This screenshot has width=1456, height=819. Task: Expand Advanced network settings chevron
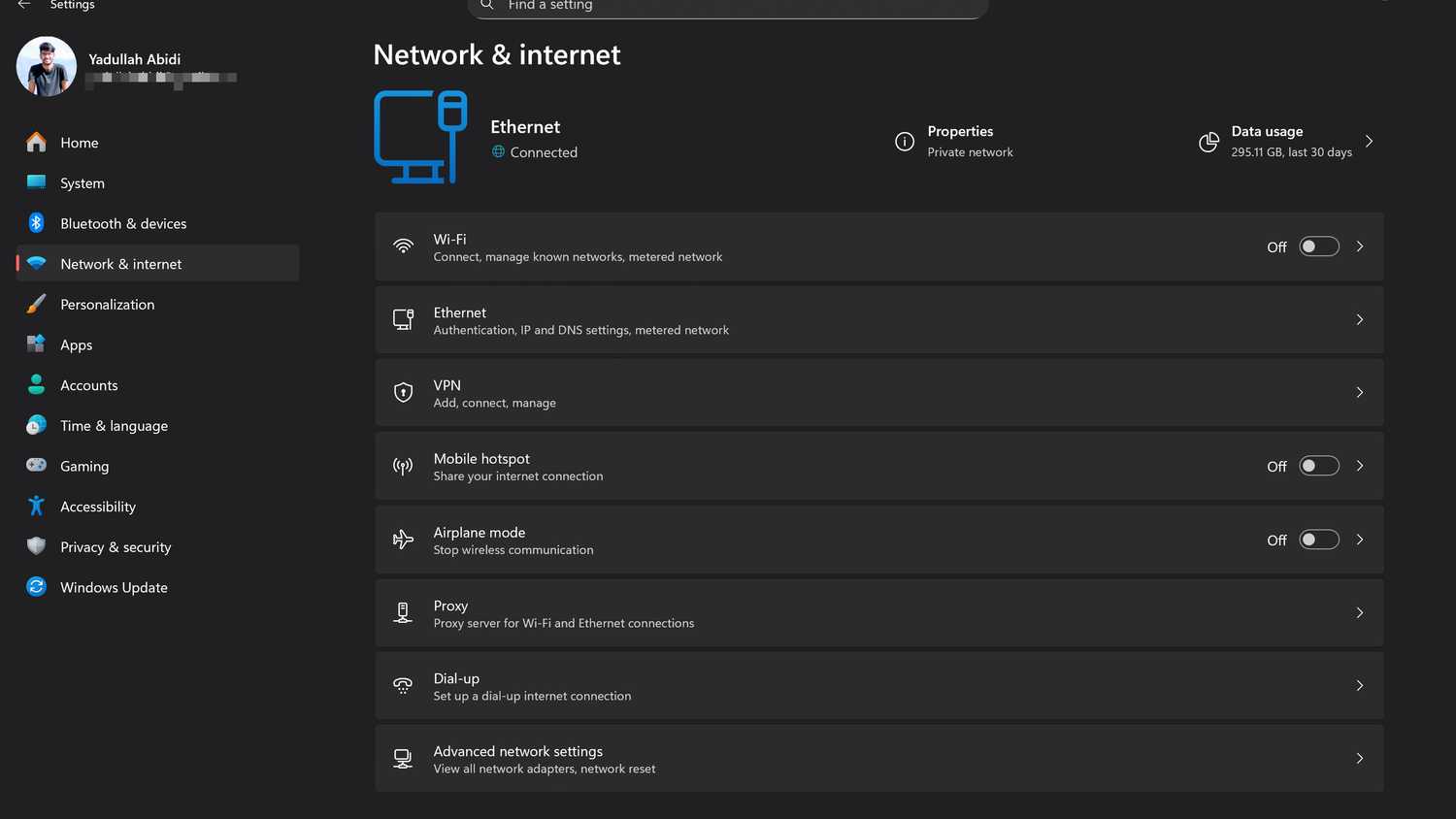point(1359,758)
